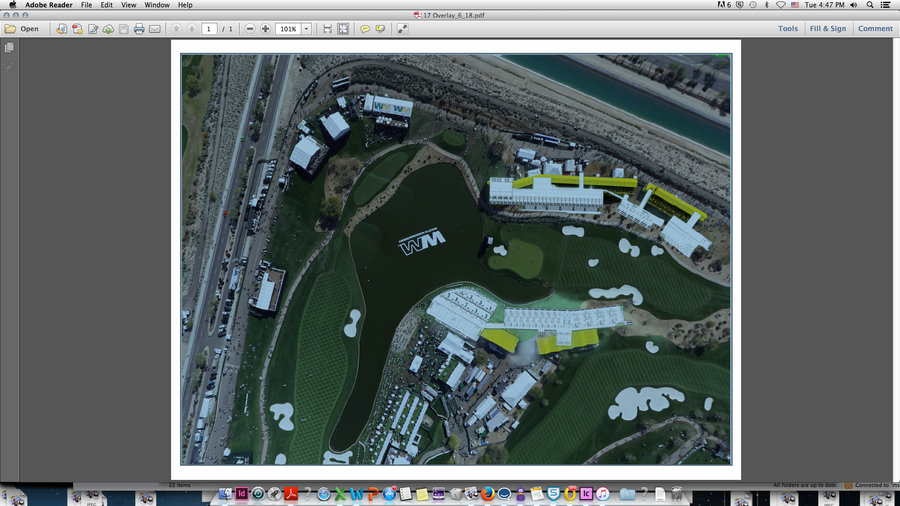Open the zoom percentage dropdown arrow
The height and width of the screenshot is (506, 900).
tap(306, 29)
